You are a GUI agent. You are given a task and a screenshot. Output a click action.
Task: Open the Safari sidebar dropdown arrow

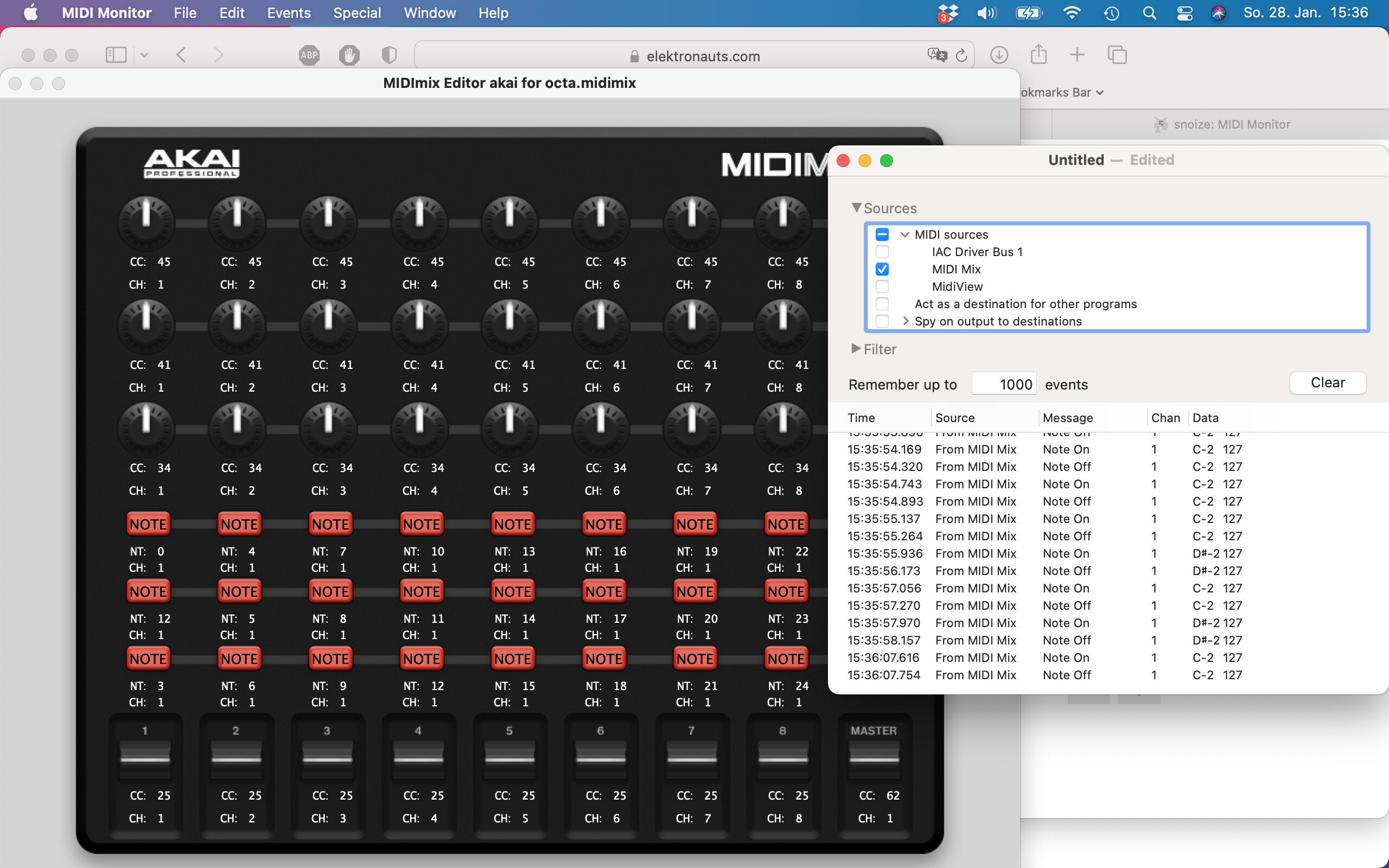(x=144, y=55)
